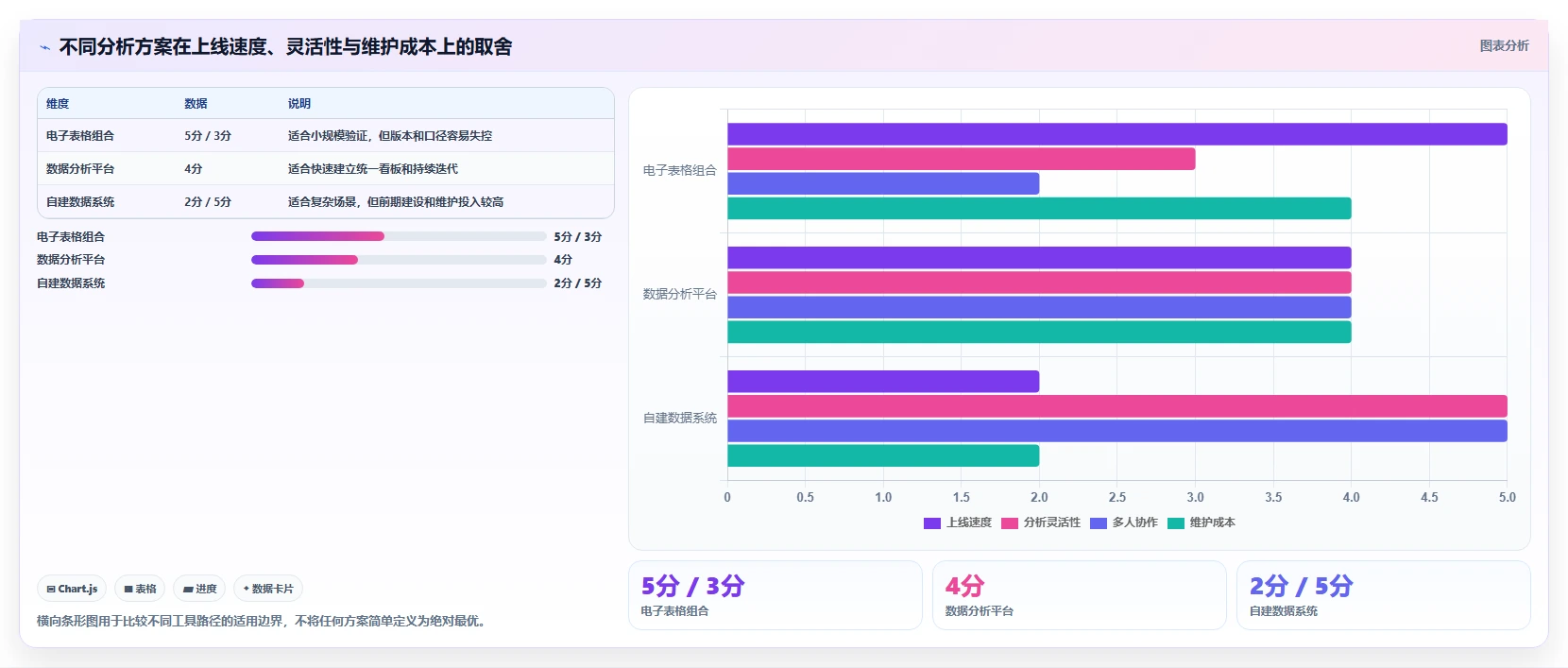This screenshot has height=668, width=1568.
Task: Click the blue 多人协作 bar for 电子表格组合
Action: pos(883,183)
